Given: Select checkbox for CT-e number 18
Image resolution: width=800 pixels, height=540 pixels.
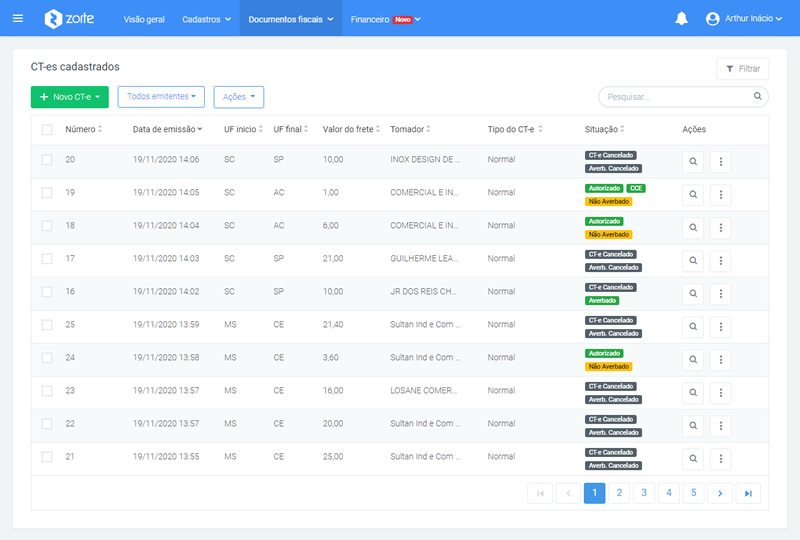Looking at the screenshot, I should pos(47,227).
